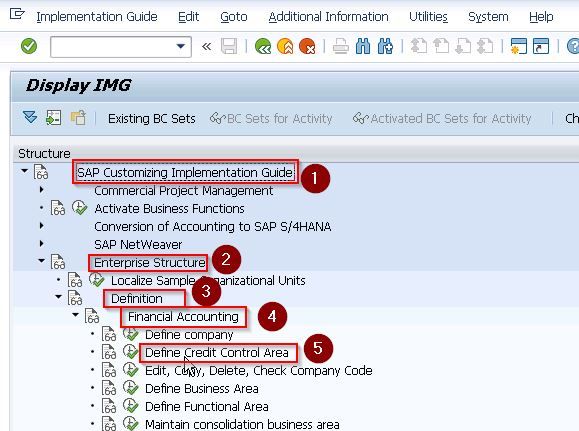
Task: Click execute clock icon for Define Credit Control Area
Action: click(x=130, y=352)
